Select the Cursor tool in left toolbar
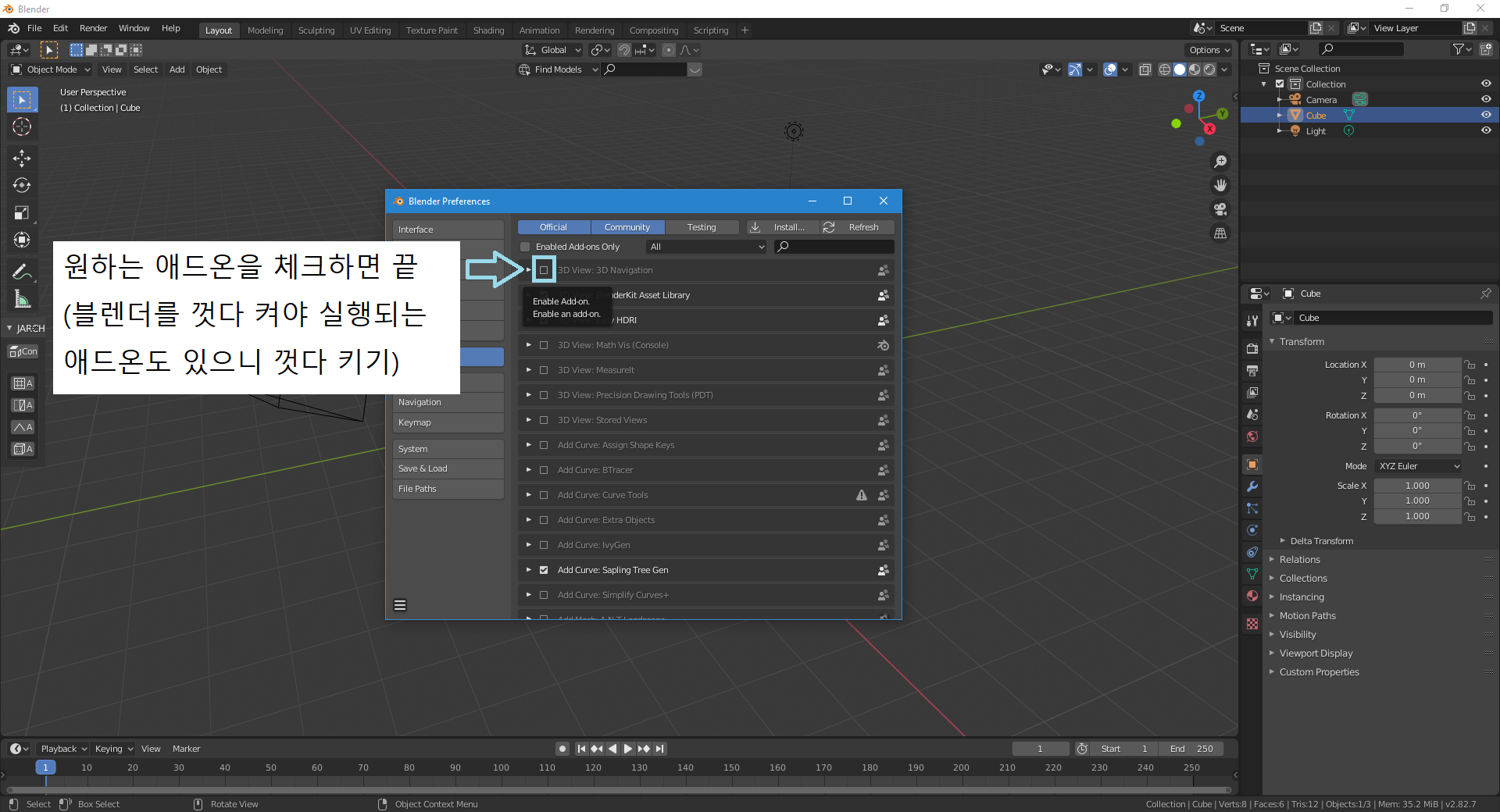This screenshot has height=812, width=1500. pyautogui.click(x=22, y=126)
